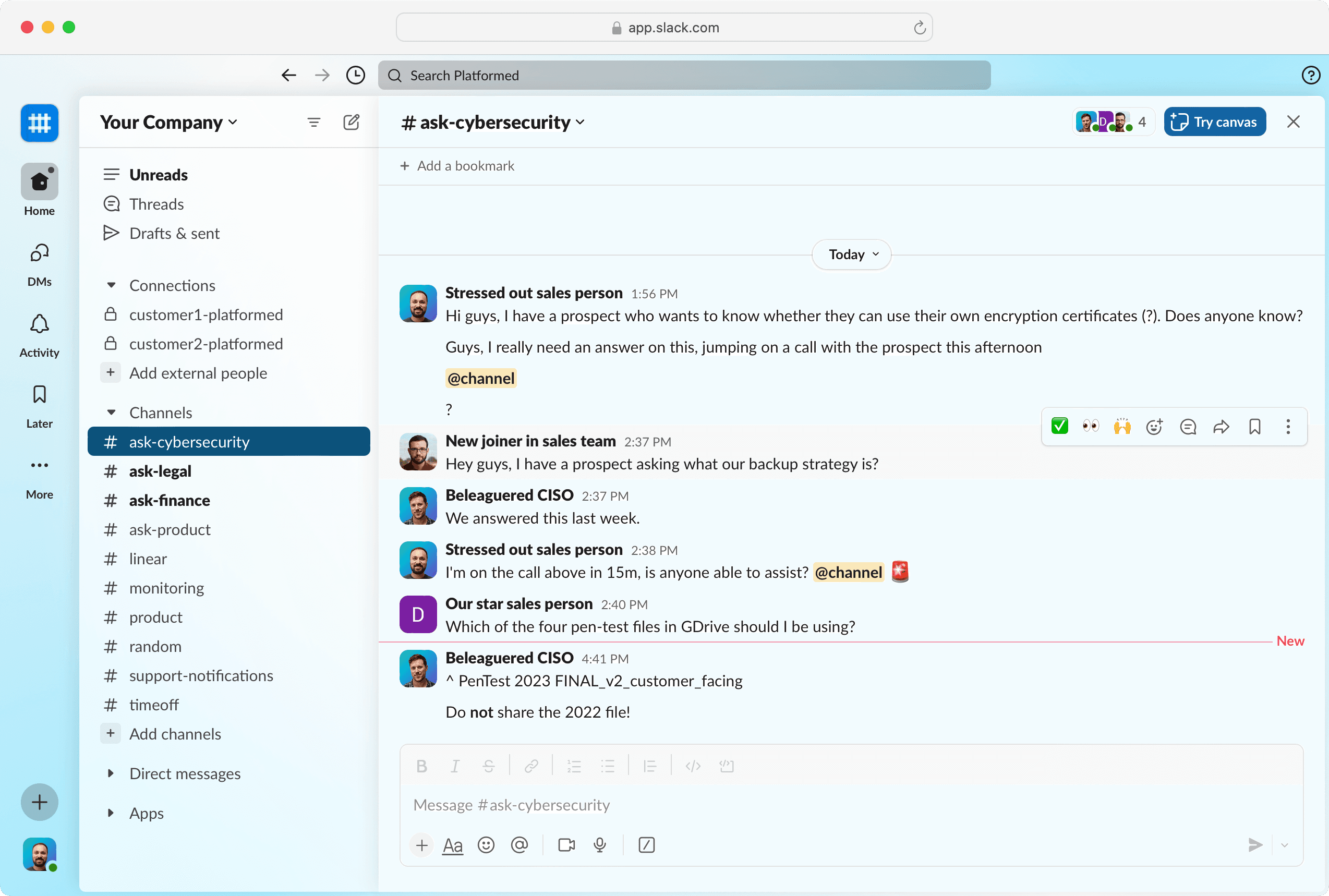
Task: Expand the Direct messages section
Action: click(111, 773)
